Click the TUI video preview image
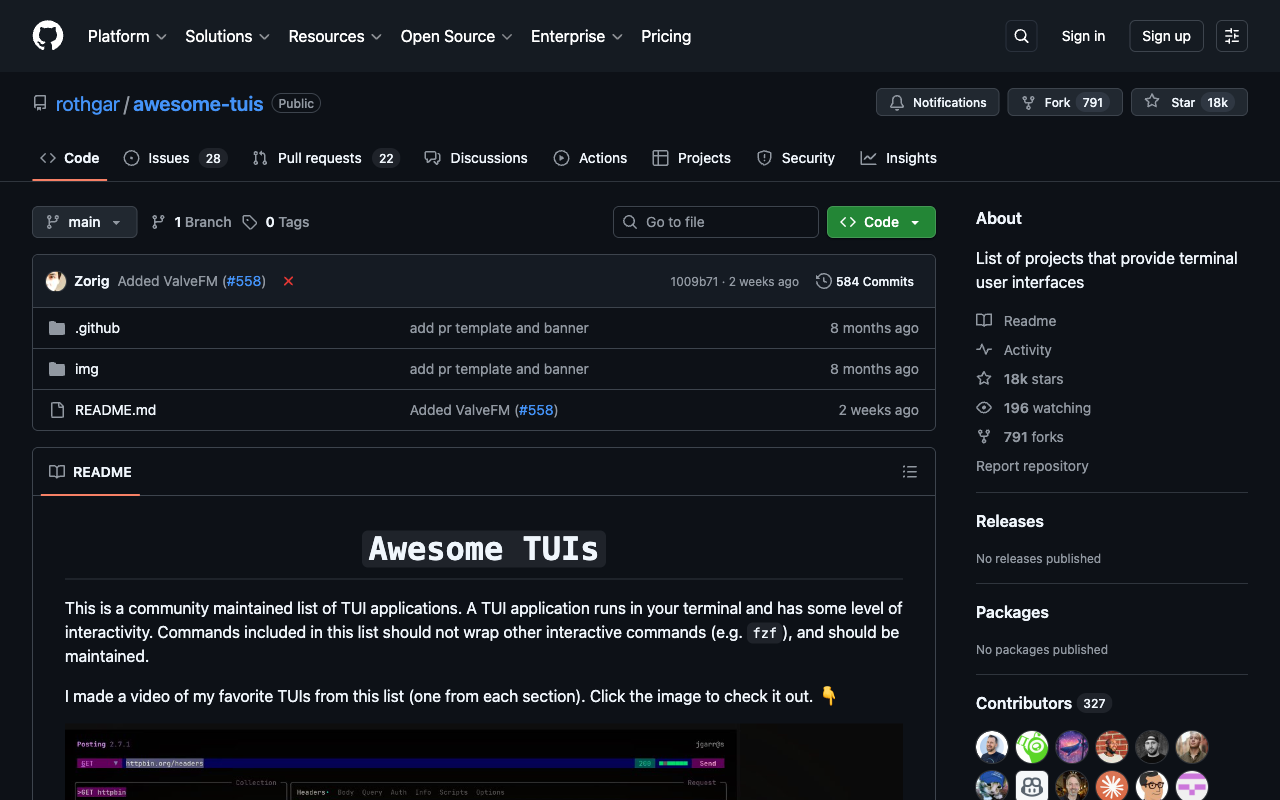This screenshot has height=800, width=1280. (484, 762)
